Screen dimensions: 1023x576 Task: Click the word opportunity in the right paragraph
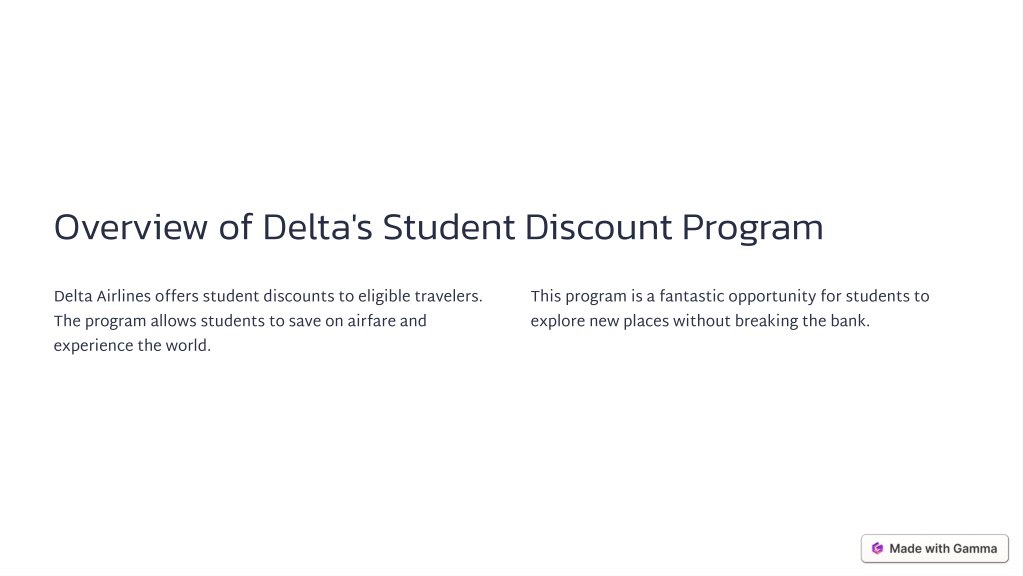772,297
